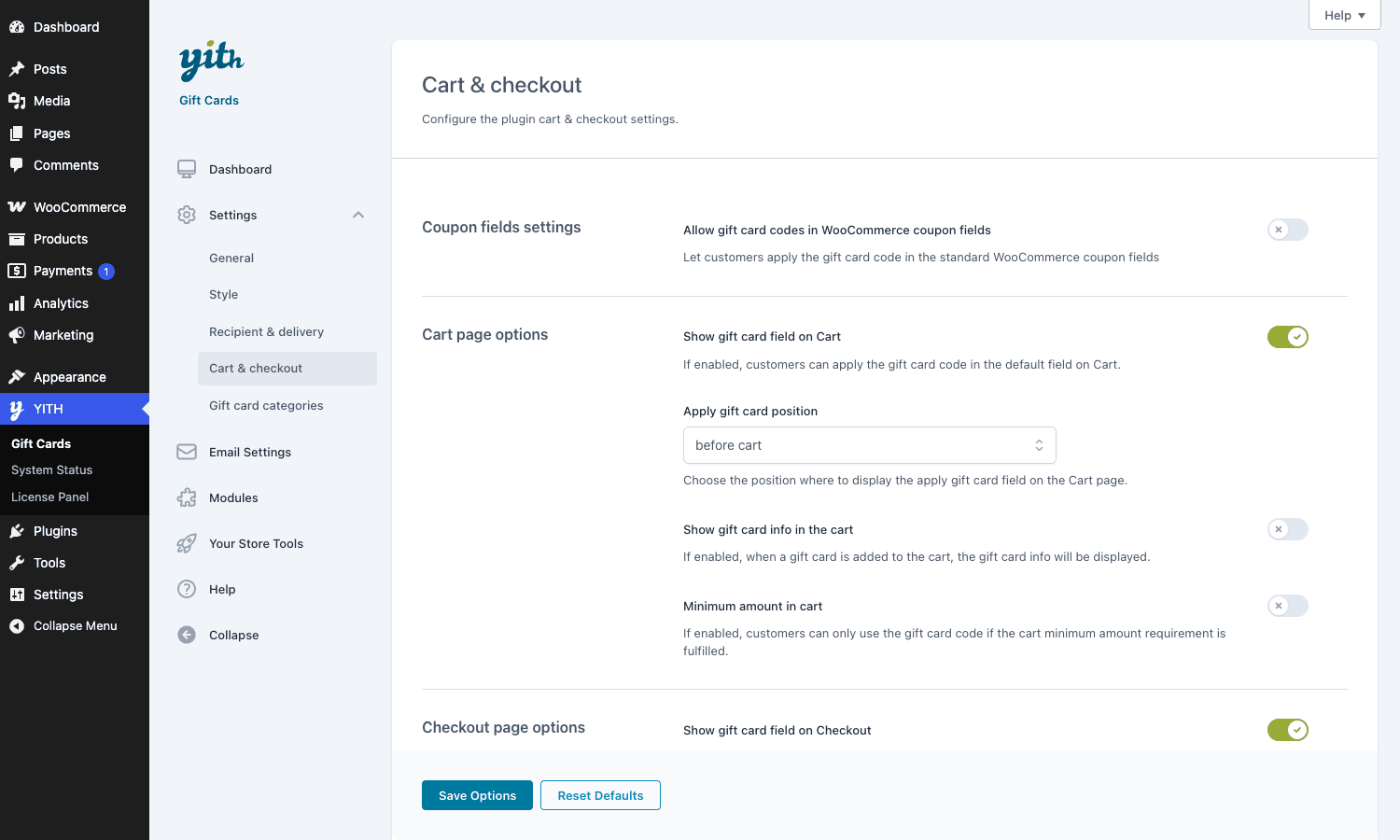Click the Coupon fields settings section title
Screen dimensions: 1400x840
coord(501,227)
